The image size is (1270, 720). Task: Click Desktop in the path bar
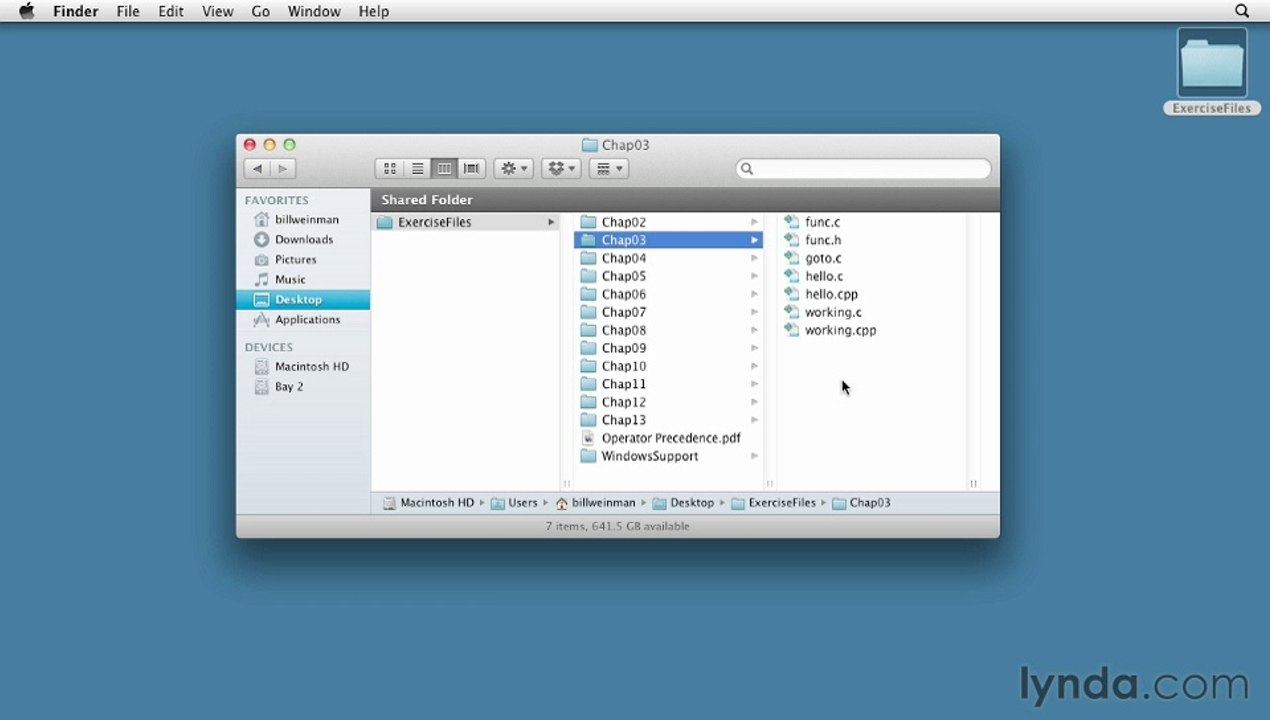point(683,503)
